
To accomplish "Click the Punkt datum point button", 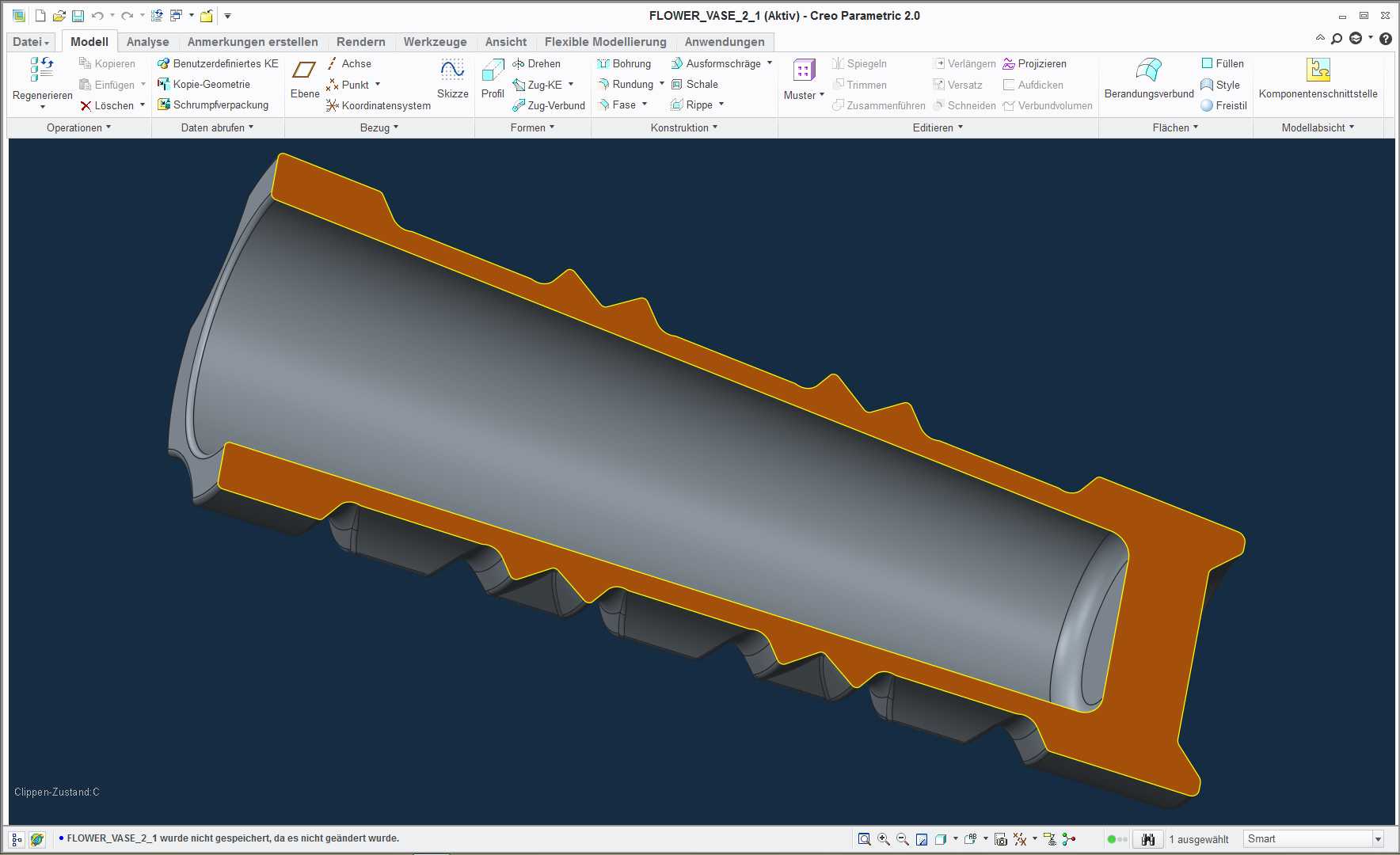I will (x=348, y=85).
